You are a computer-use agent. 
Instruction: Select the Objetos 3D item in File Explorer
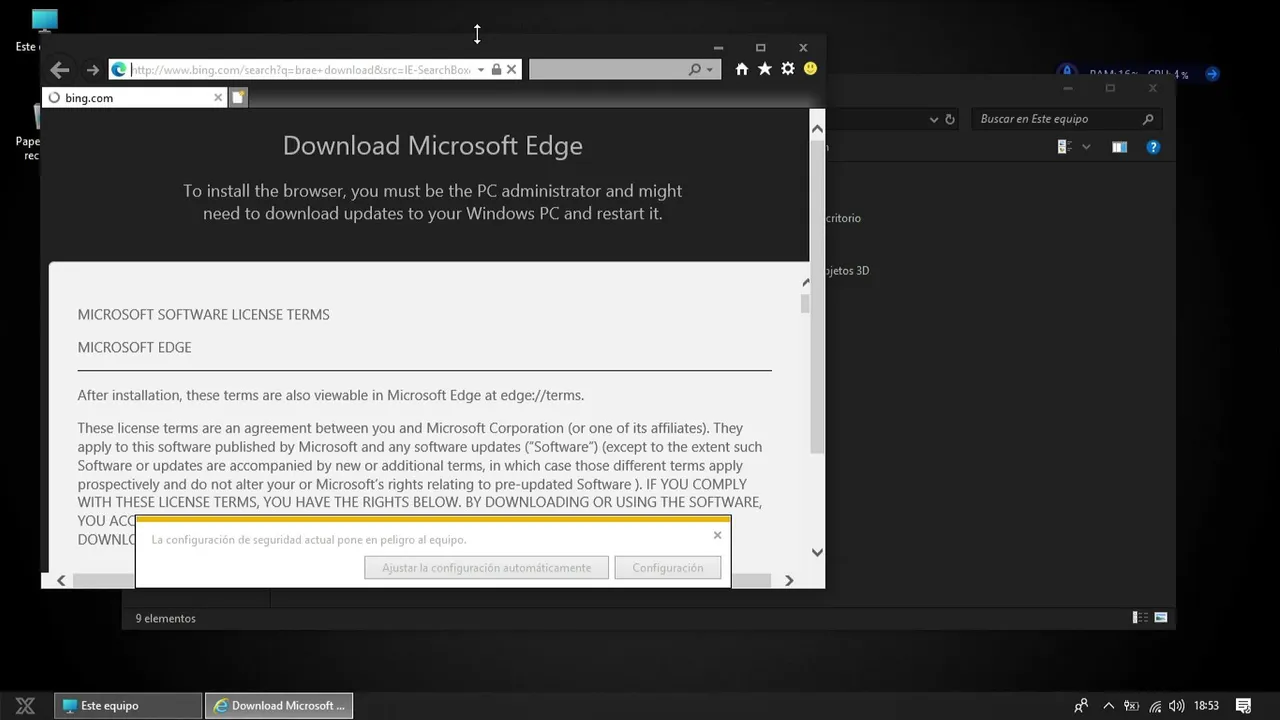(846, 270)
